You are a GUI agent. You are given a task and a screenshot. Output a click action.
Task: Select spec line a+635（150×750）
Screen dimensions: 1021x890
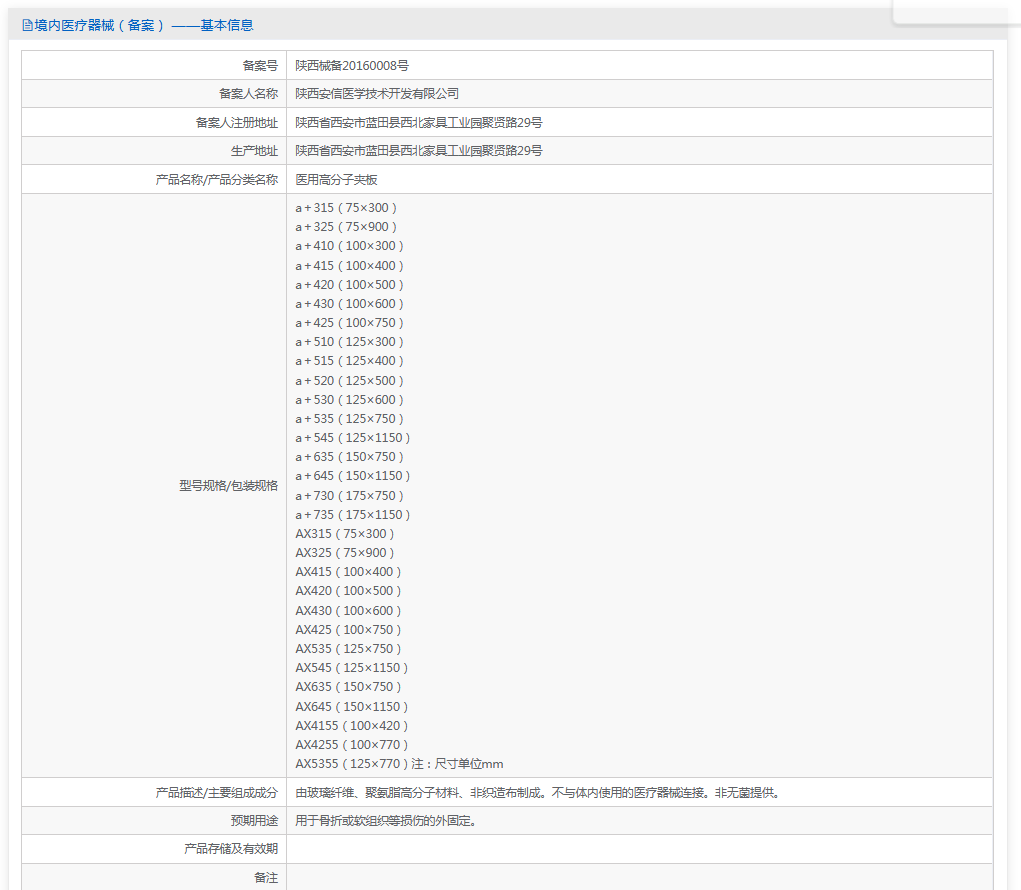click(x=350, y=456)
